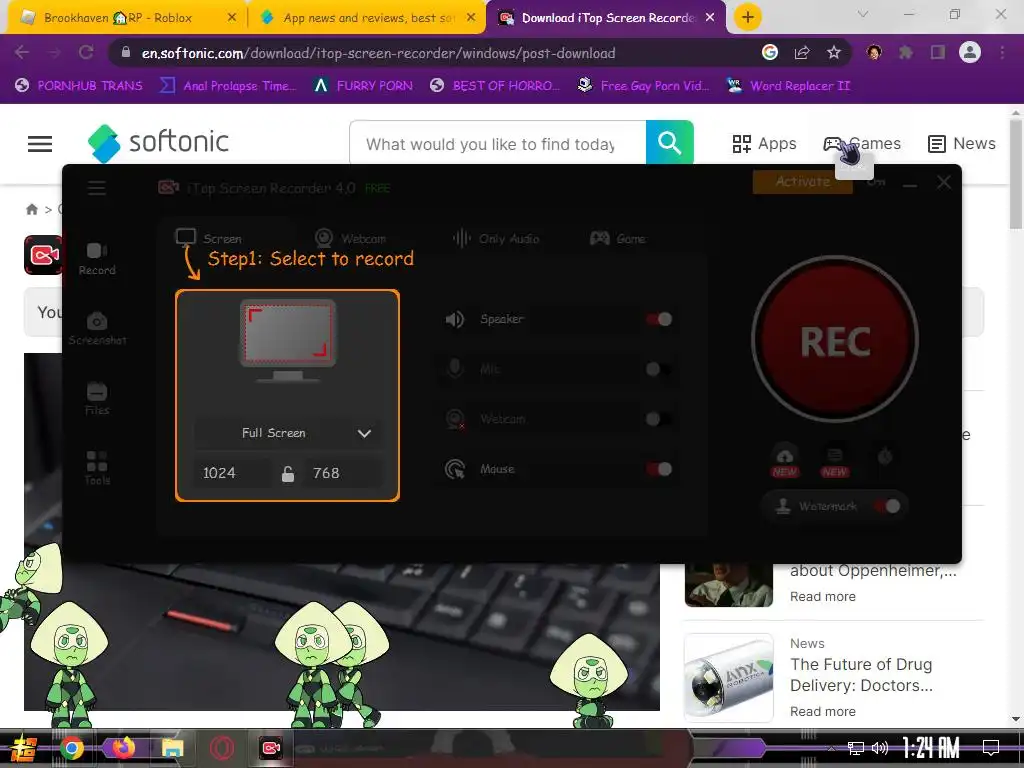Select the Screen recording tab
The width and height of the screenshot is (1024, 768).
(209, 238)
